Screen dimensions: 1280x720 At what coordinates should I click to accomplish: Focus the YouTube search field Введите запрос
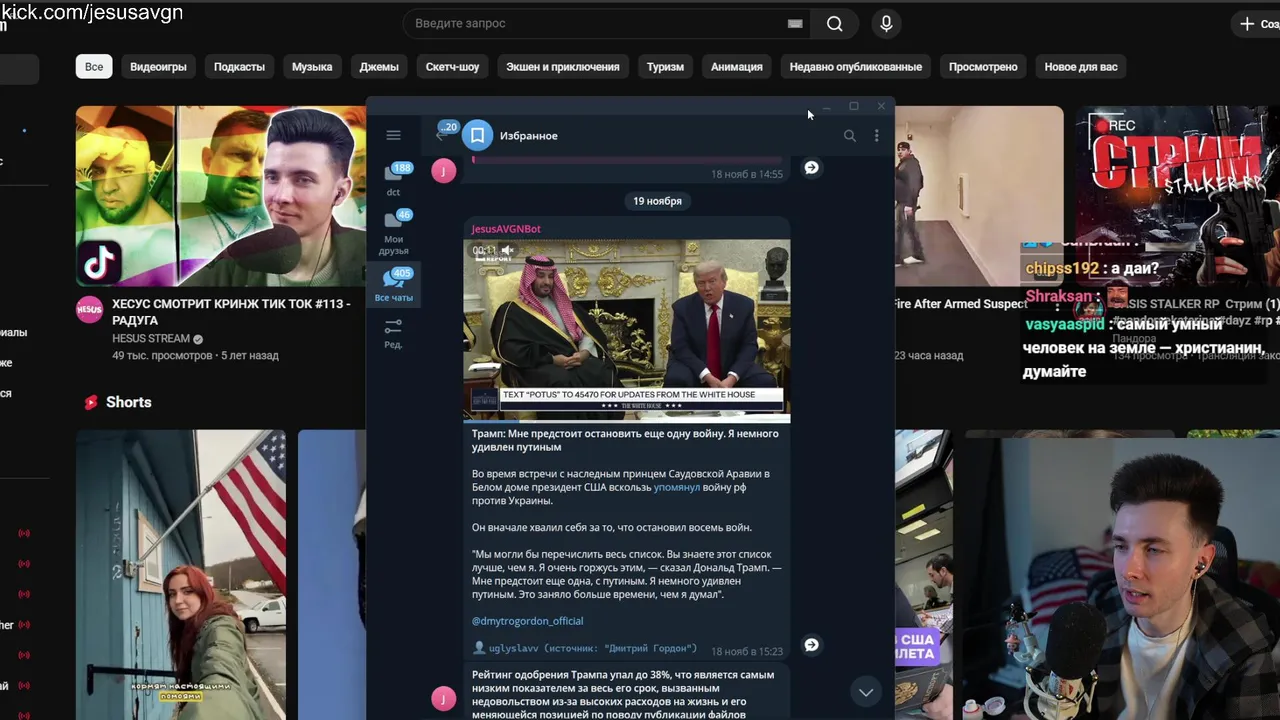[x=595, y=23]
